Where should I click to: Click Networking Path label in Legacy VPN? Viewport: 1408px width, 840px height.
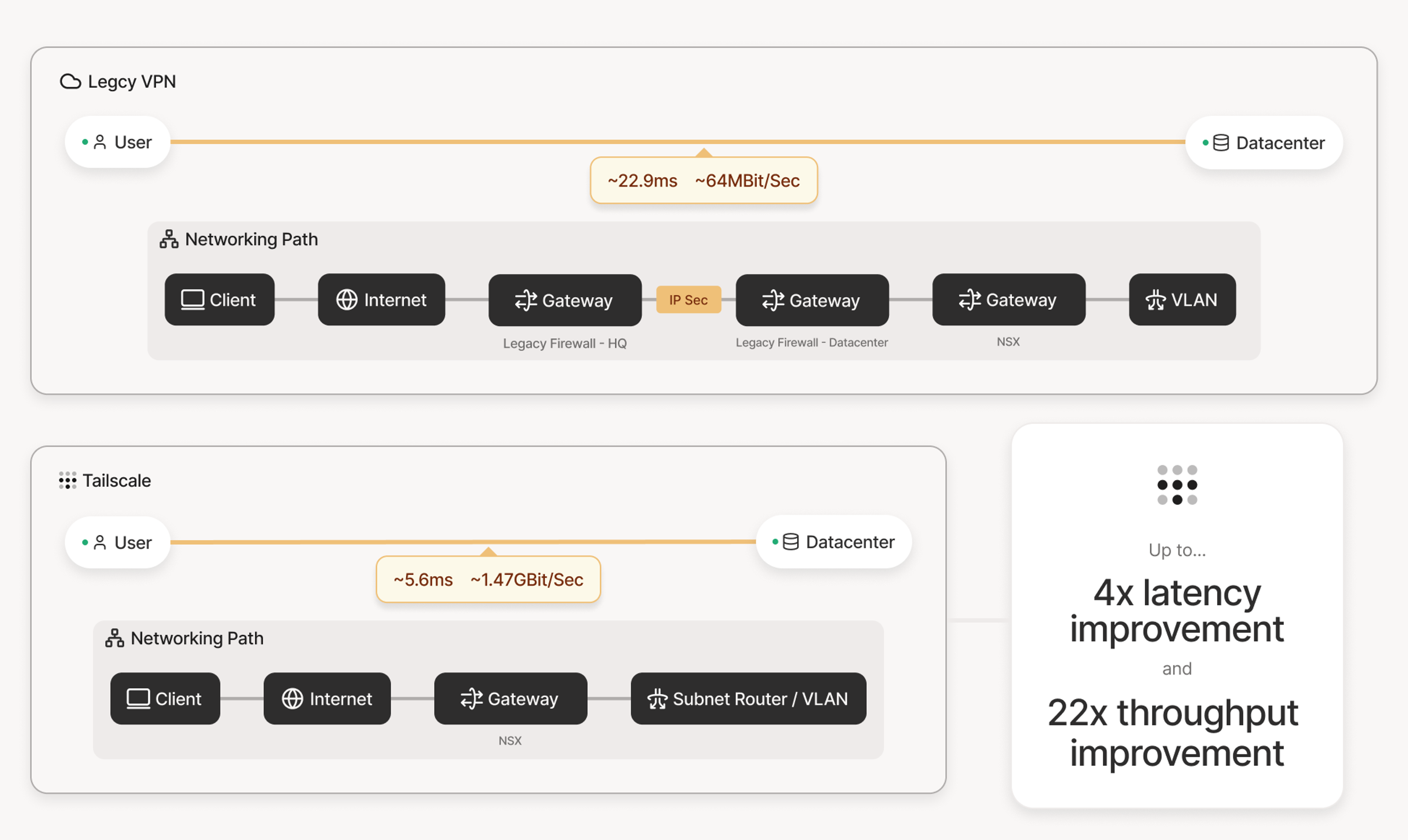[x=251, y=239]
